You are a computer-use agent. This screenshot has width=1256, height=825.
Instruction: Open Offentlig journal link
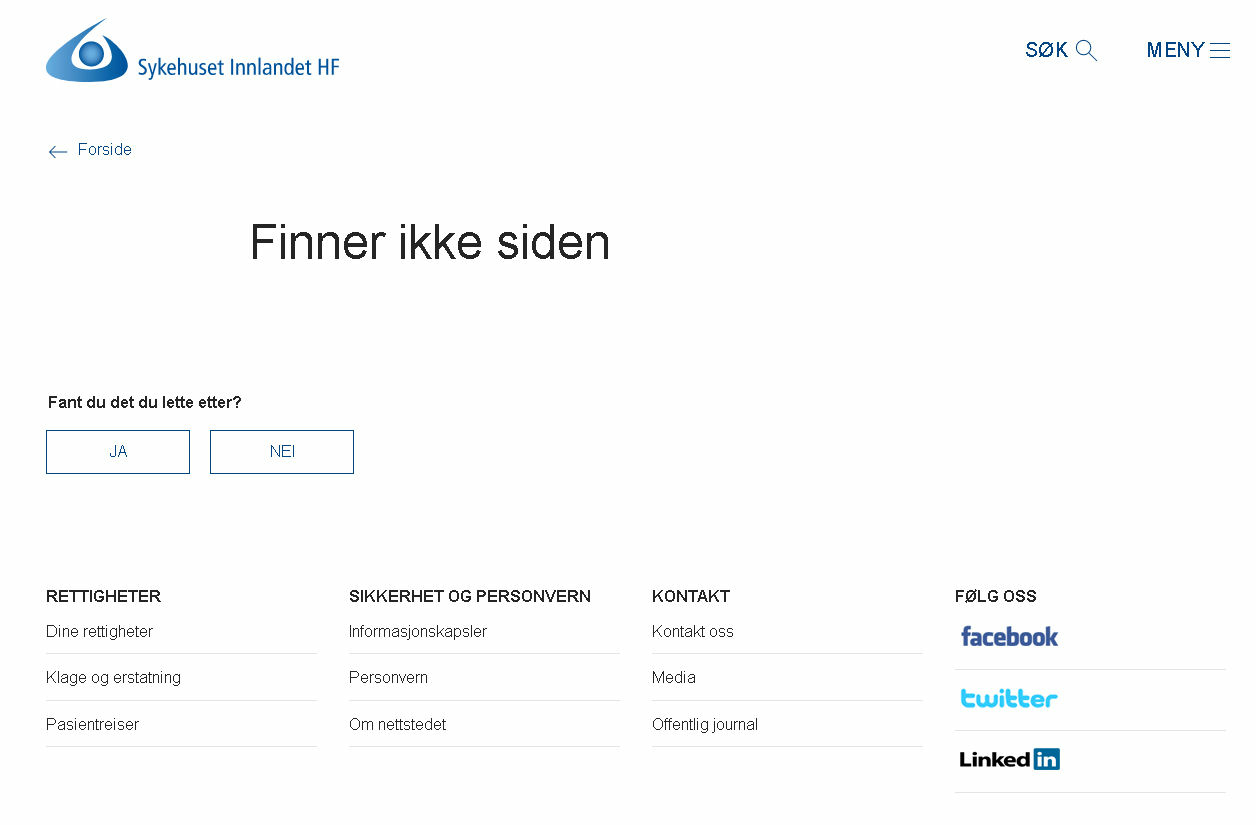coord(704,725)
